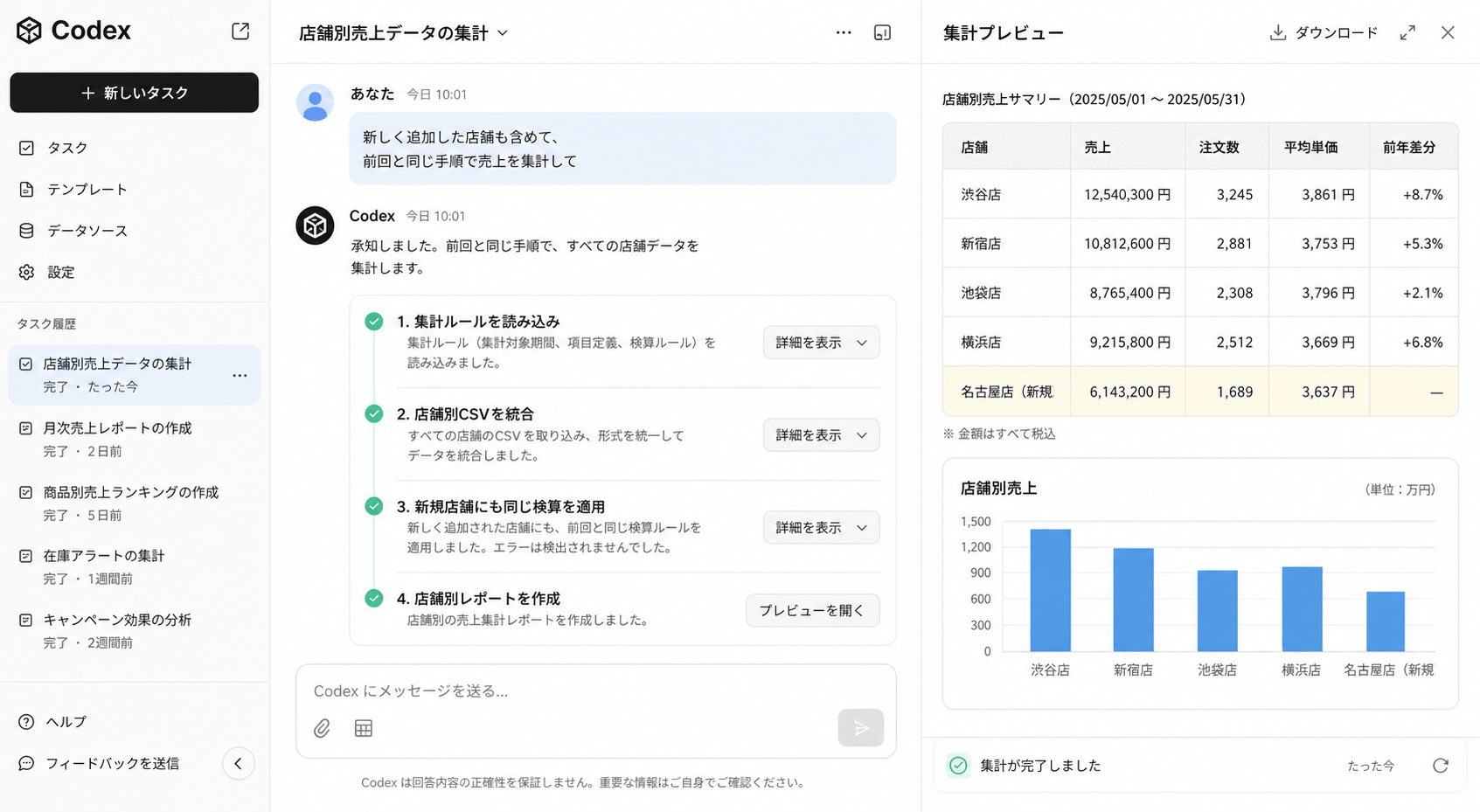Open the ヘルプ menu item
Viewport: 1480px width, 812px height.
66,722
